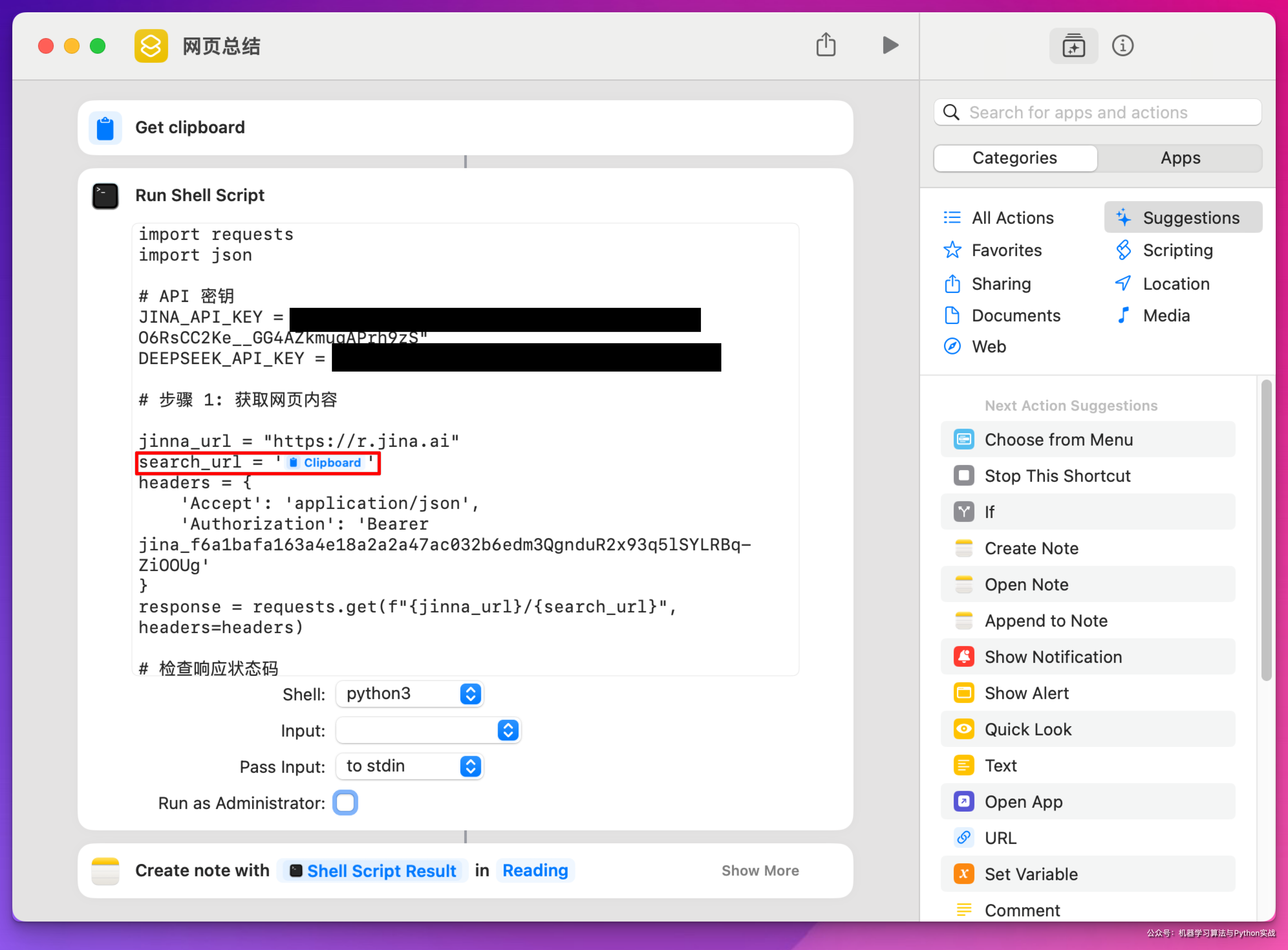This screenshot has height=950, width=1288.
Task: Click Show More on Create note action
Action: click(x=759, y=871)
